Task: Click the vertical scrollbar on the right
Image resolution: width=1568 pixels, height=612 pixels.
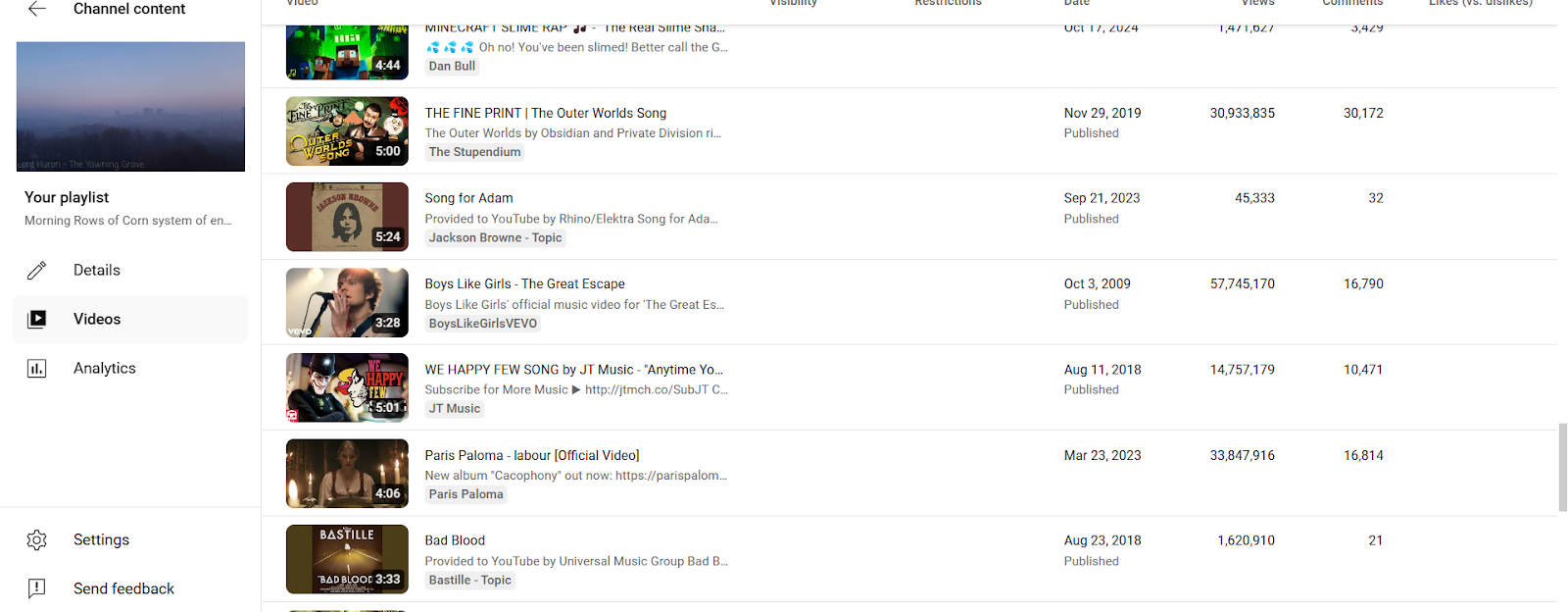Action: 1563,468
